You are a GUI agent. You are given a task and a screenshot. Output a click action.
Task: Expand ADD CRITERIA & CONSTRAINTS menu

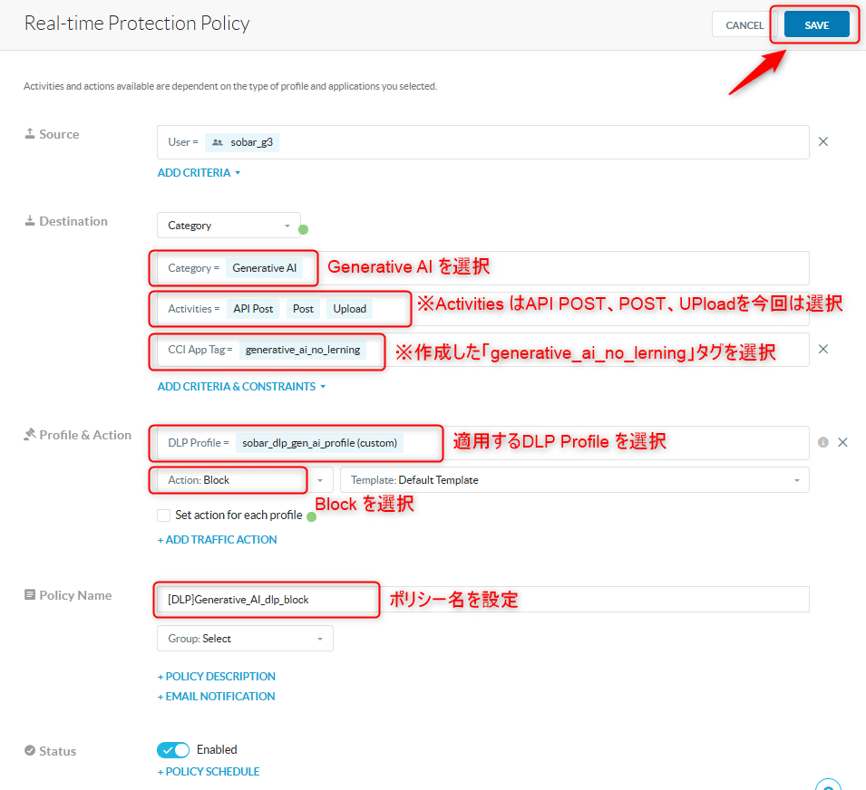(241, 387)
